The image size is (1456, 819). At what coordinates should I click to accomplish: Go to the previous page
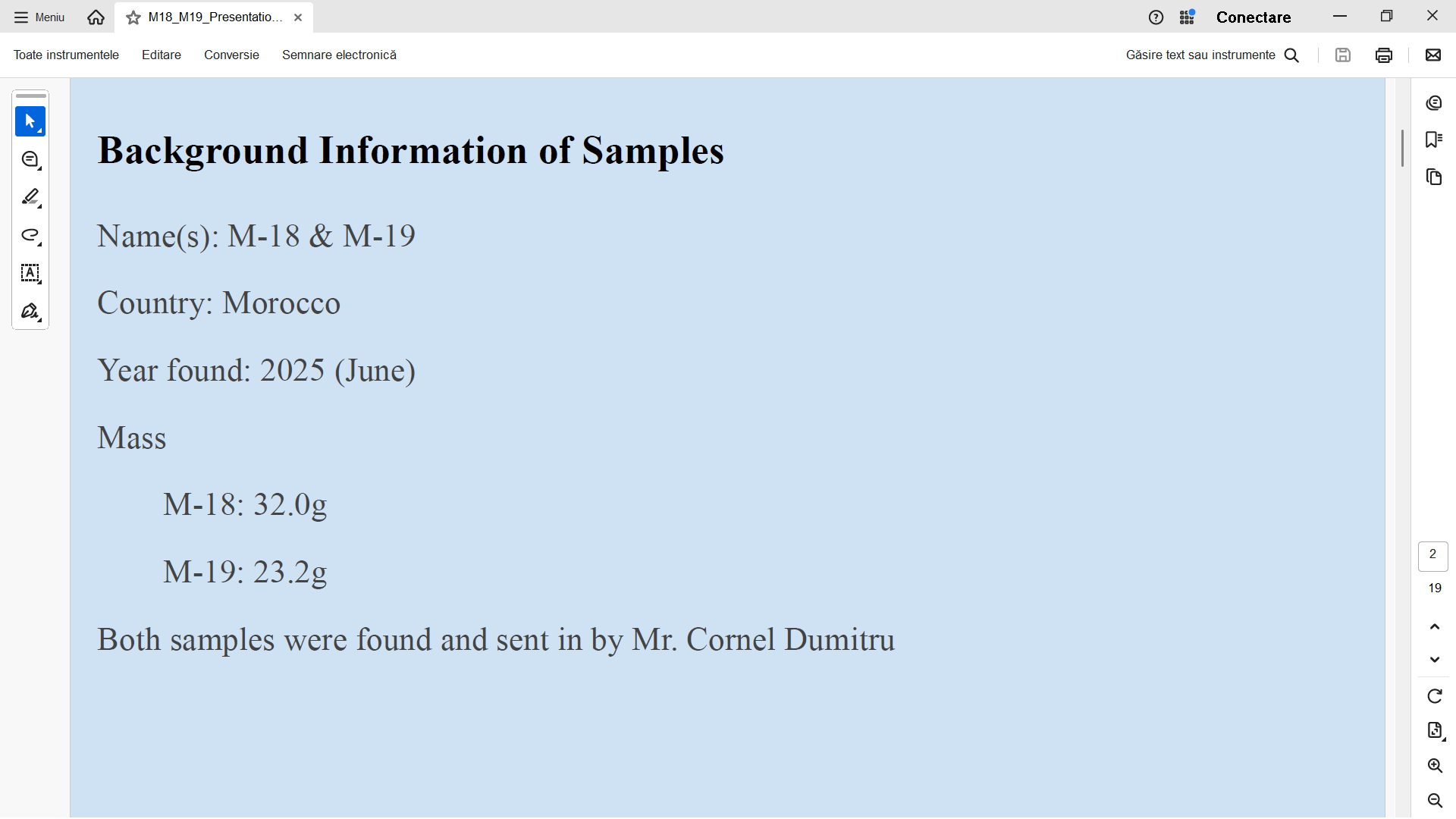click(1434, 627)
